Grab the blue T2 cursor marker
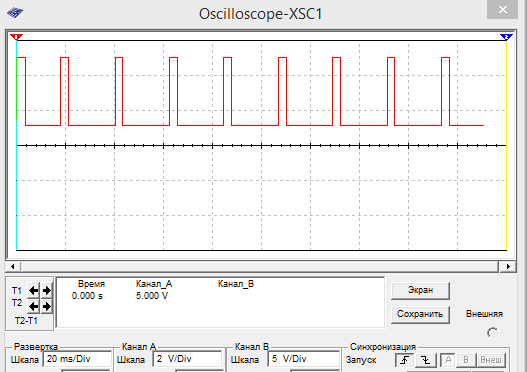Screen dimensions: 527x372 pos(506,37)
